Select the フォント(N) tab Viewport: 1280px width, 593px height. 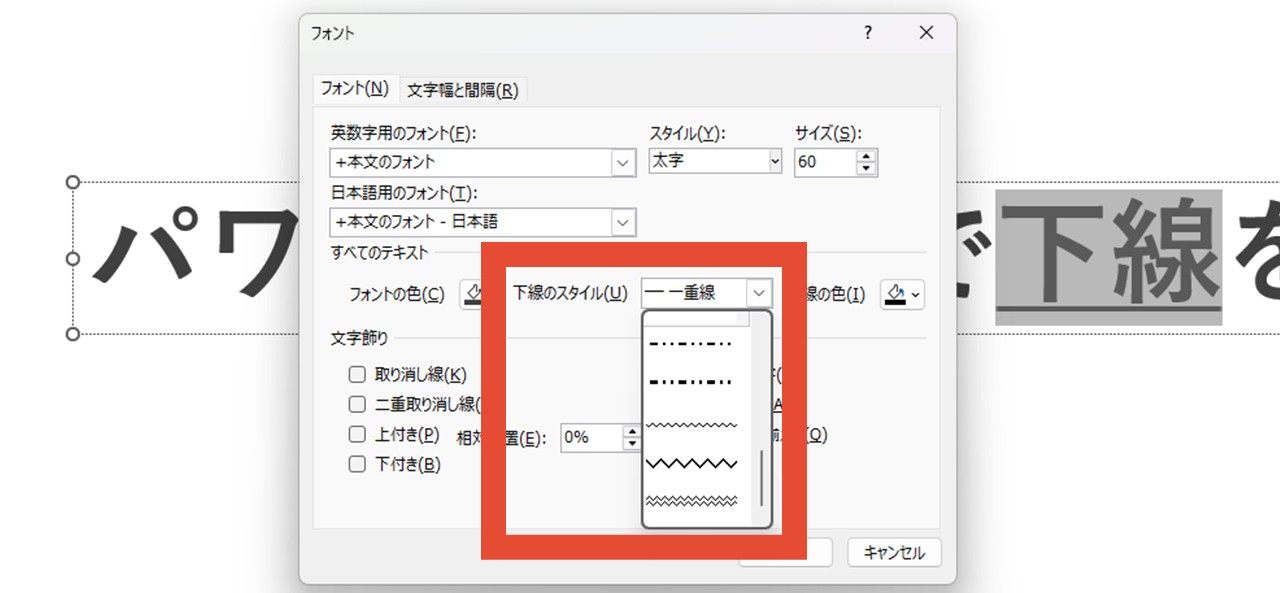355,88
